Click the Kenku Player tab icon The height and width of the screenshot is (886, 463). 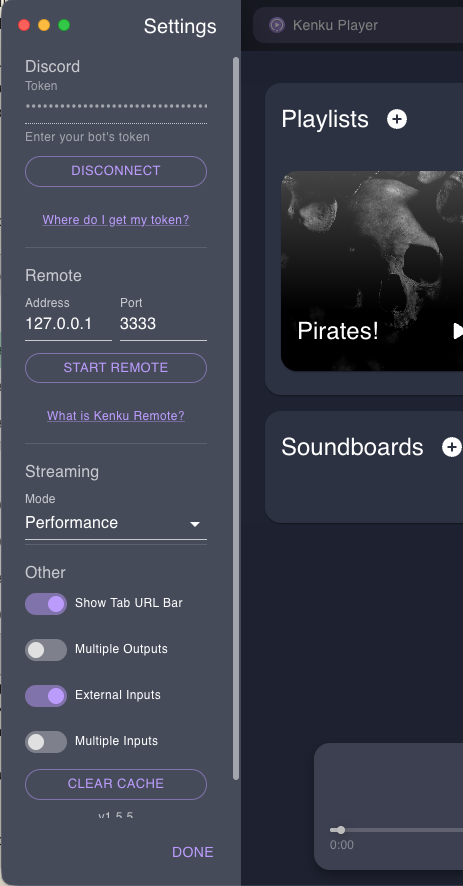(x=276, y=25)
